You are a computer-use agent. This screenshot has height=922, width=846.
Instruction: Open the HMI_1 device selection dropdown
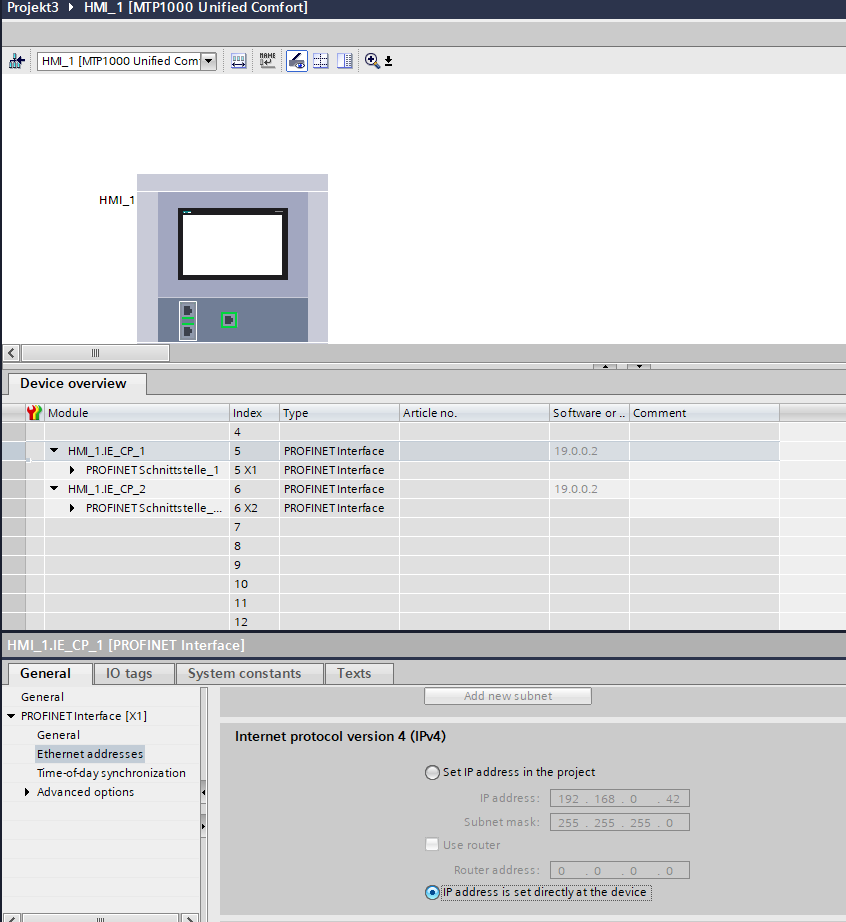tap(208, 62)
